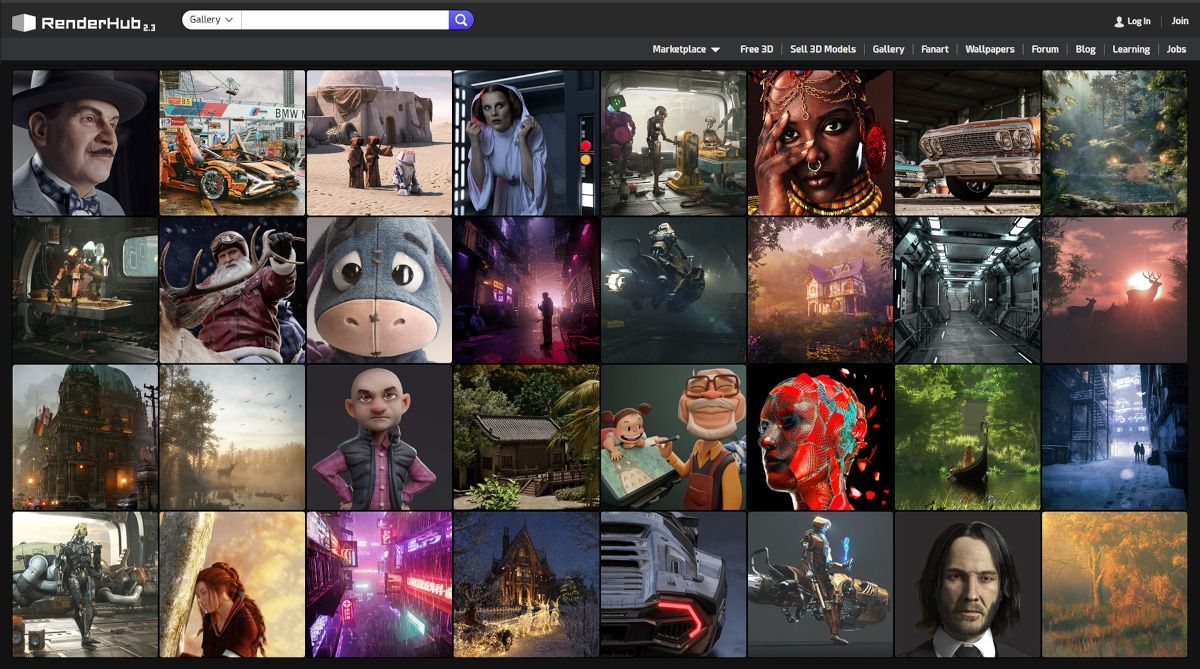1200x669 pixels.
Task: Open the Learning page
Action: pyautogui.click(x=1130, y=48)
